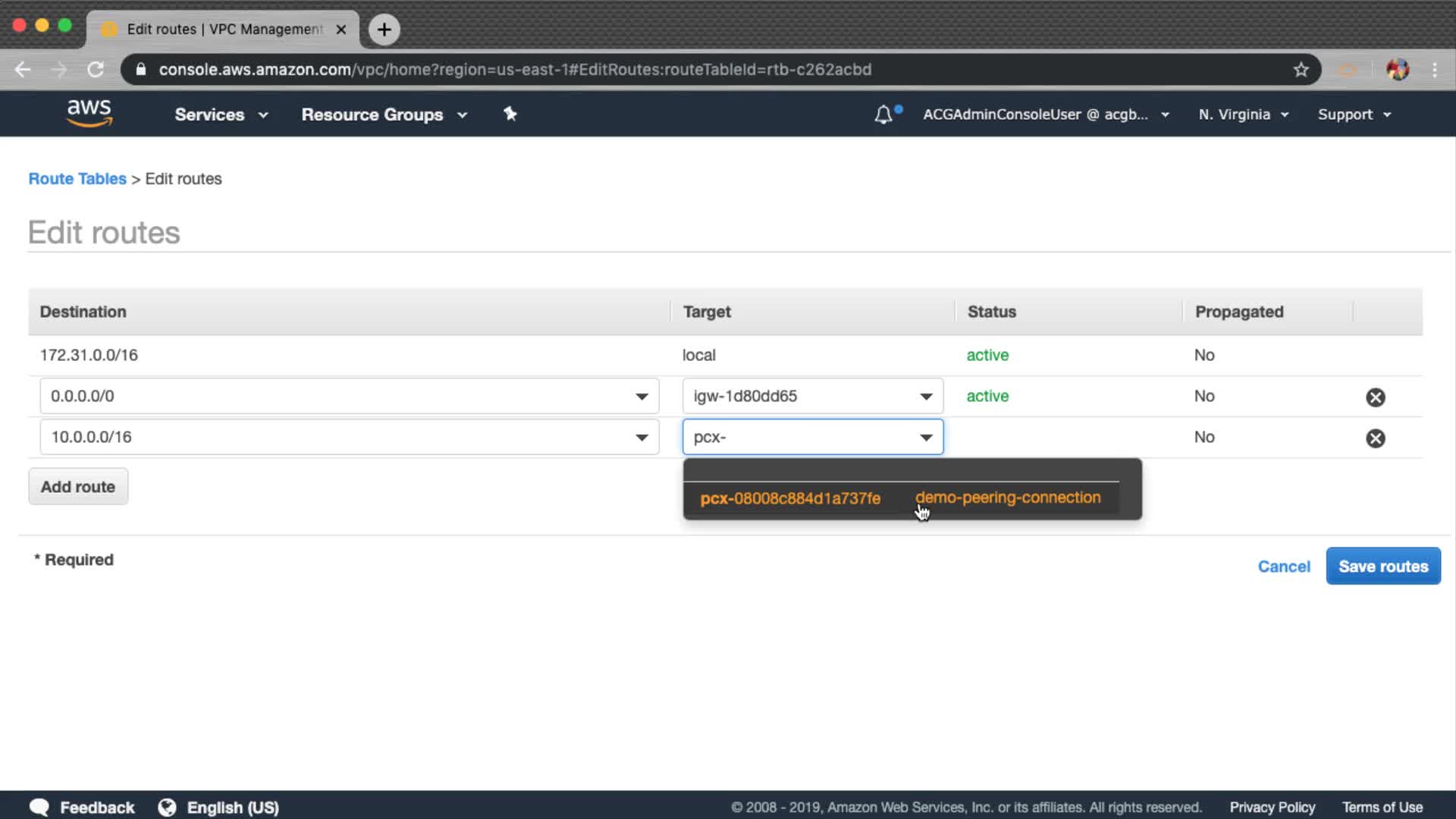
Task: Expand the 0.0.0.0/0 destination dropdown
Action: tap(642, 397)
